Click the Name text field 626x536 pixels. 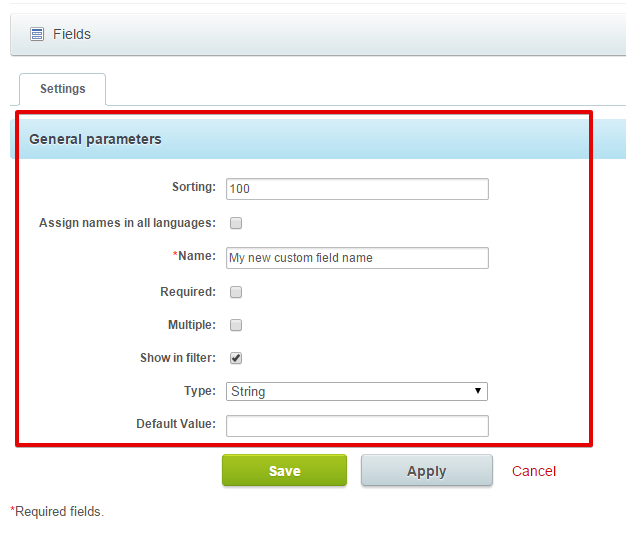point(357,258)
